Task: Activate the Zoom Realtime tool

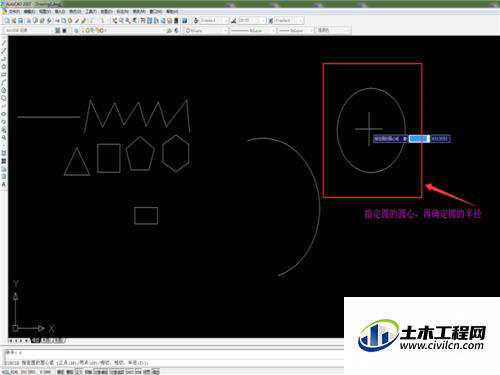Action: (121, 21)
